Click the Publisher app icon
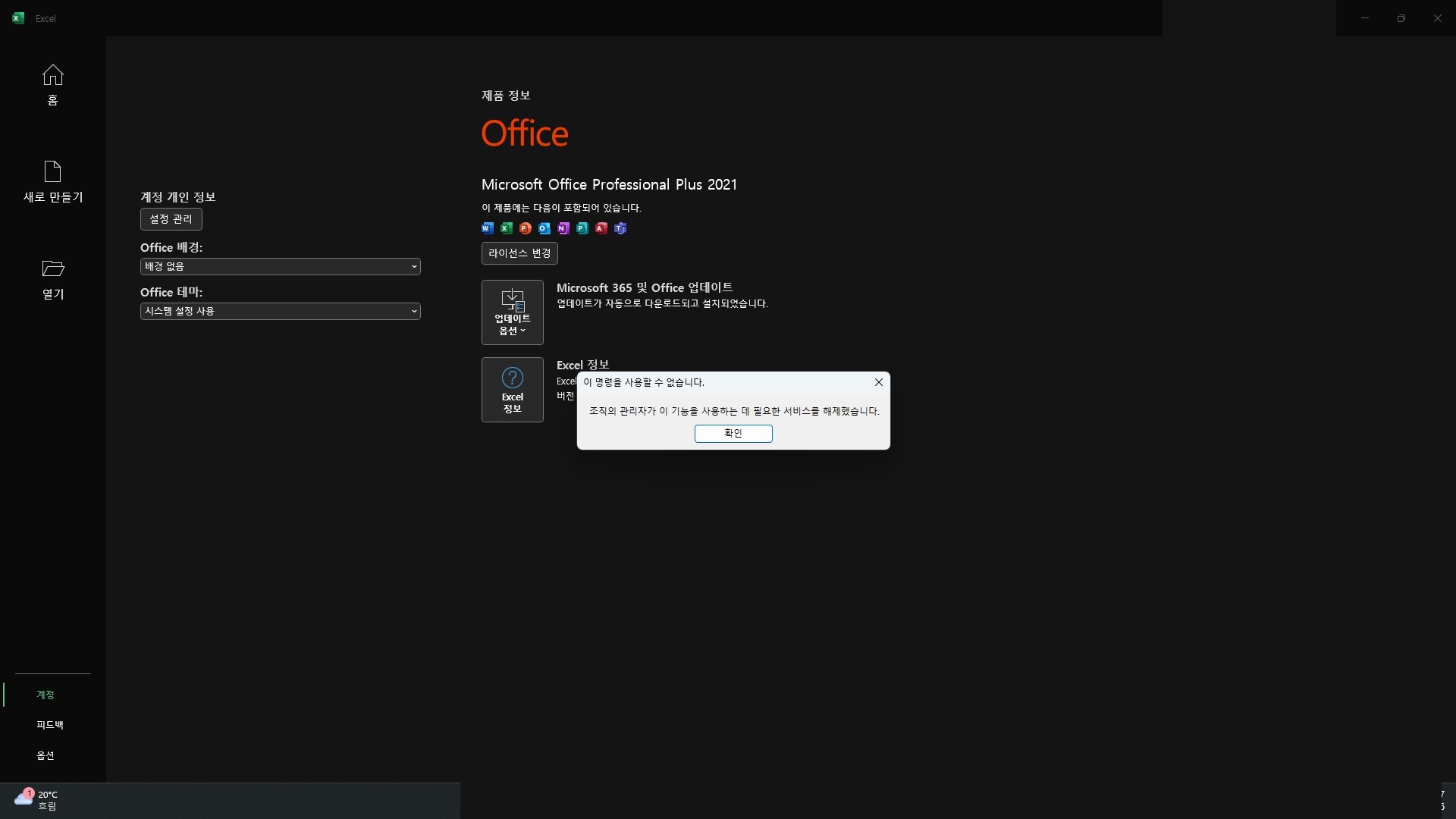Viewport: 1456px width, 819px height. pos(582,228)
